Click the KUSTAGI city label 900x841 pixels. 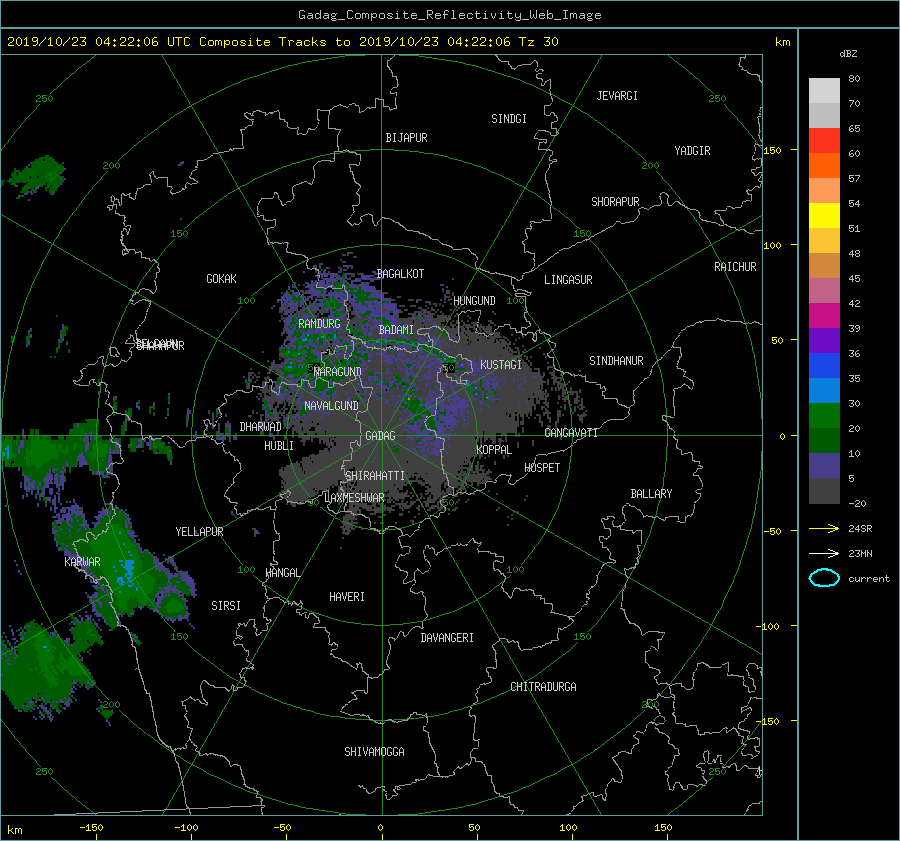coord(501,365)
